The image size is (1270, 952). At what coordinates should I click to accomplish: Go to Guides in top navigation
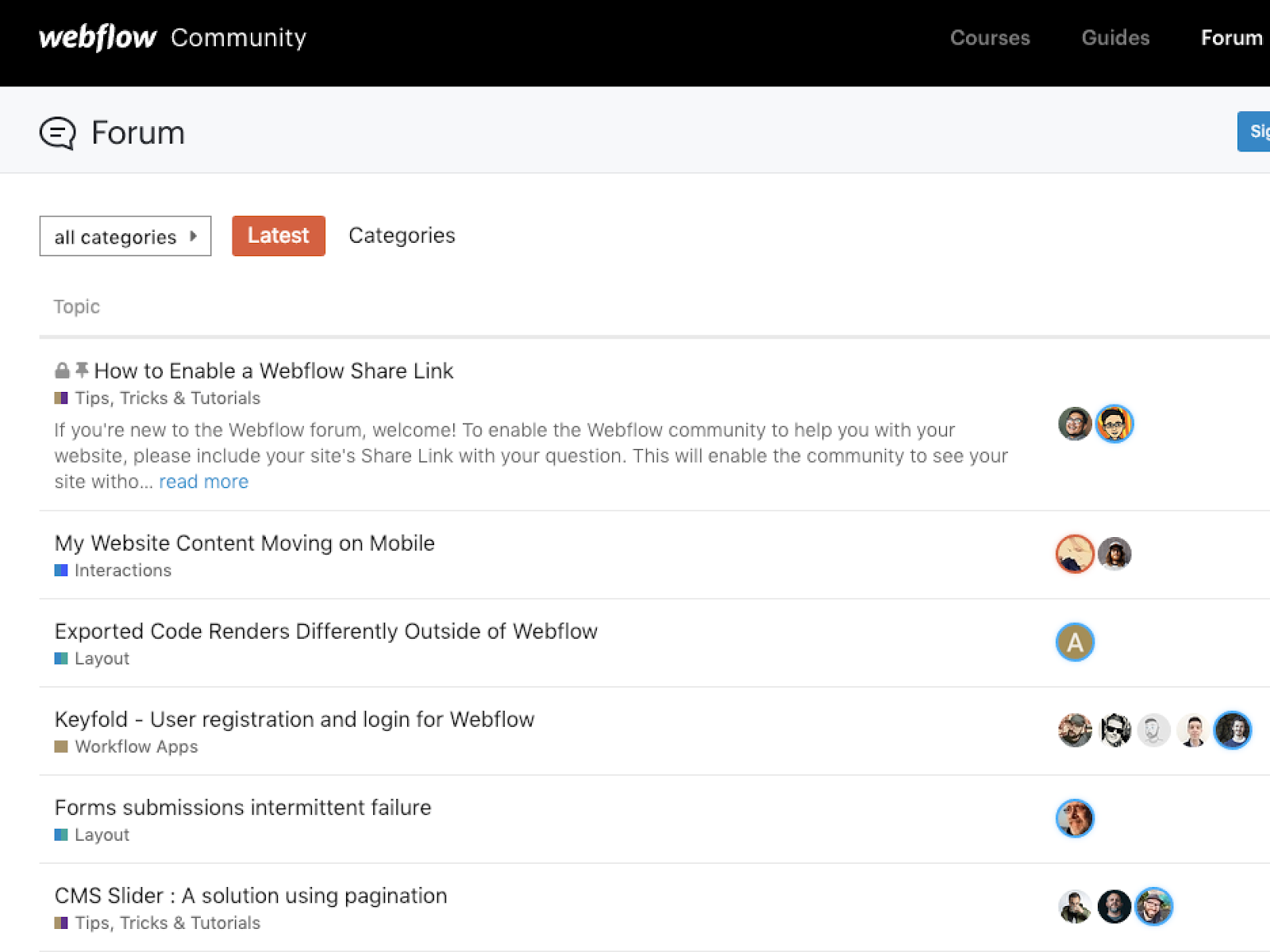pos(1115,37)
